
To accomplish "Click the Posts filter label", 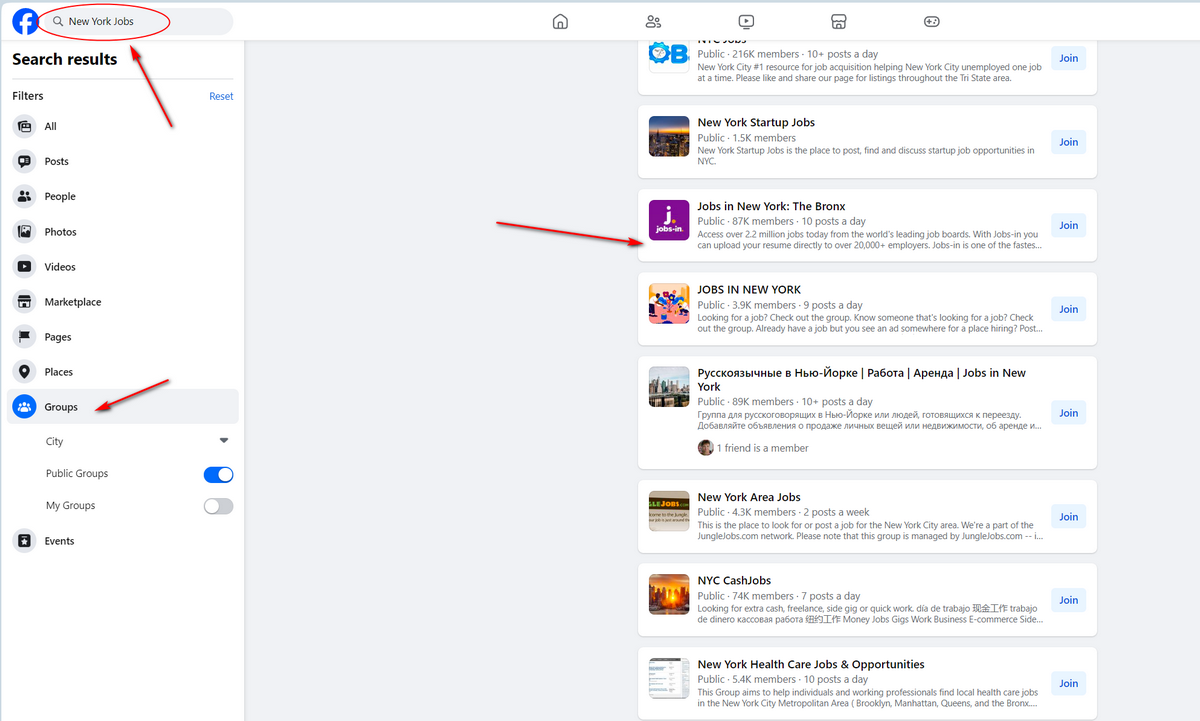I will tap(57, 162).
